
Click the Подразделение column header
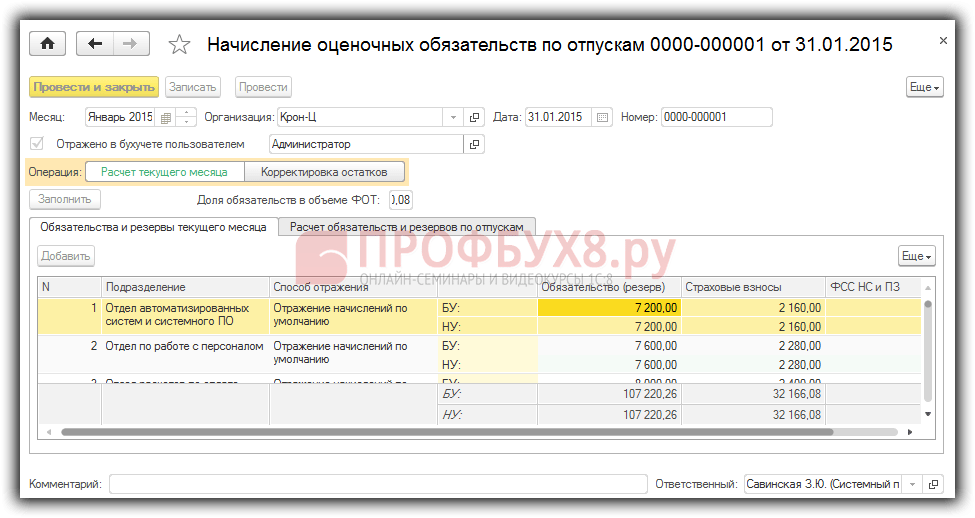[185, 287]
